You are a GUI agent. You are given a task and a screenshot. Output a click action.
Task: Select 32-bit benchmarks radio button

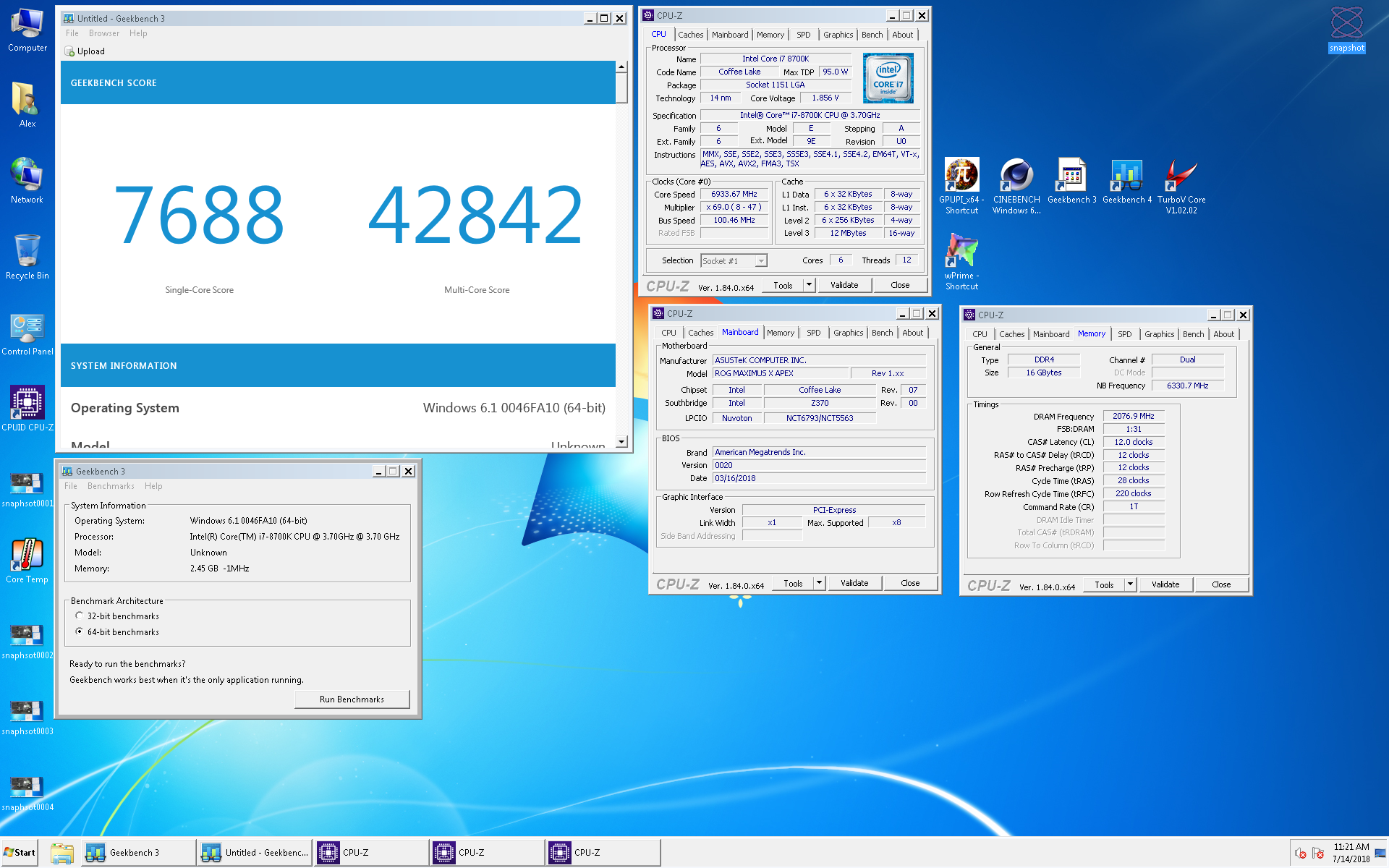click(80, 616)
